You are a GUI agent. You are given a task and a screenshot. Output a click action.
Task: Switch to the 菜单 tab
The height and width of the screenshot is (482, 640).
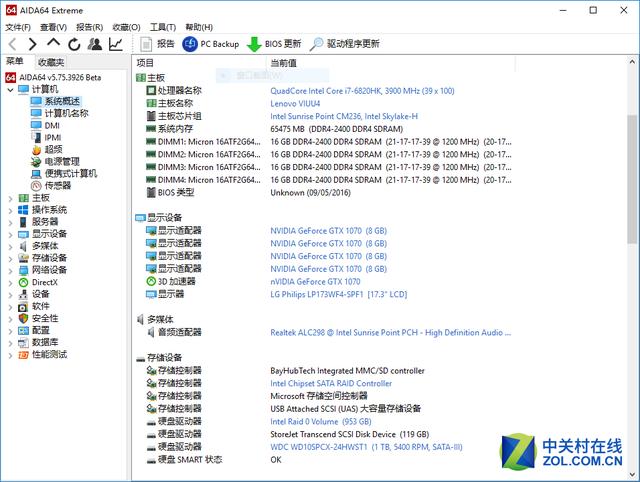coord(15,61)
